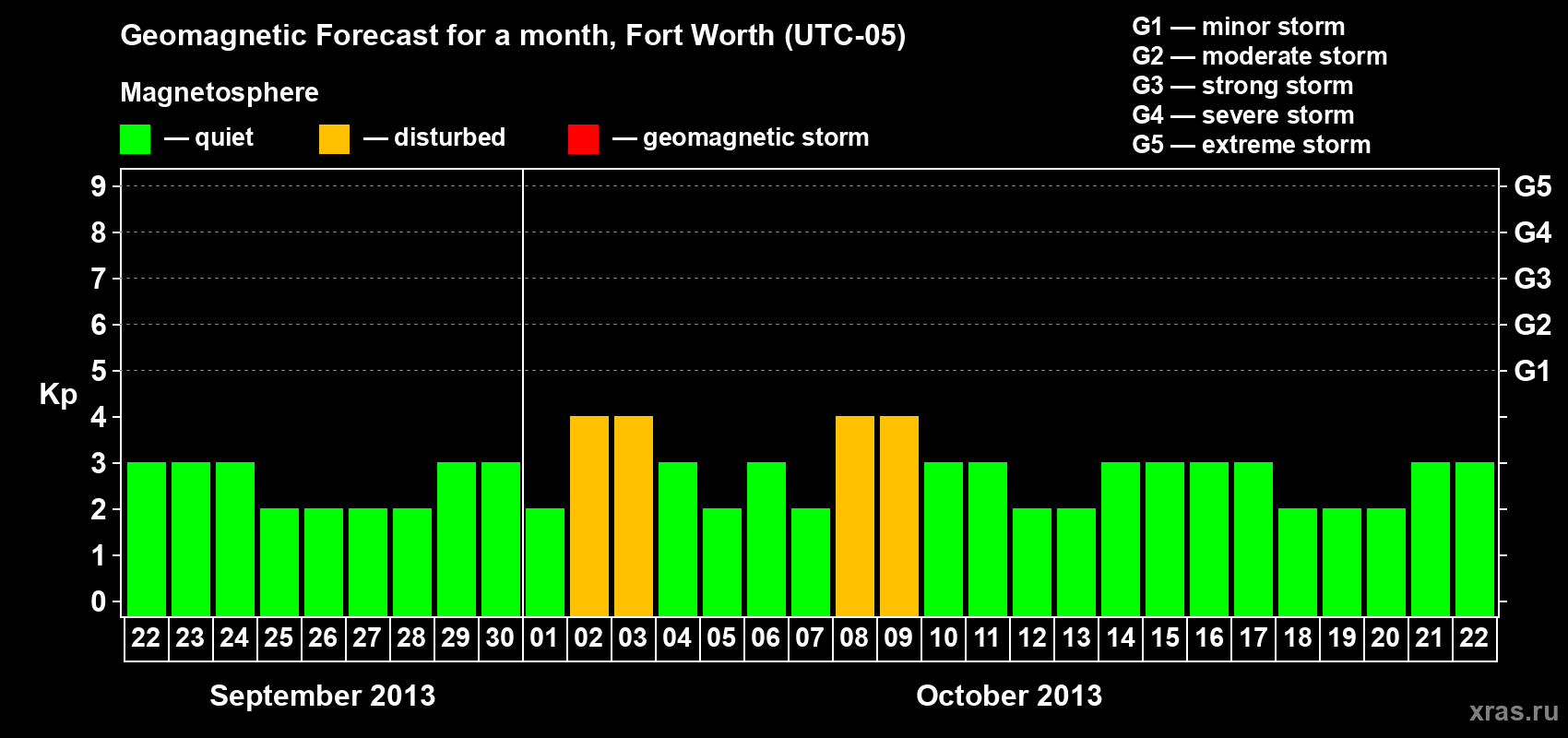This screenshot has height=738, width=1568.
Task: Select the green bar for October 18
Action: tap(1298, 563)
